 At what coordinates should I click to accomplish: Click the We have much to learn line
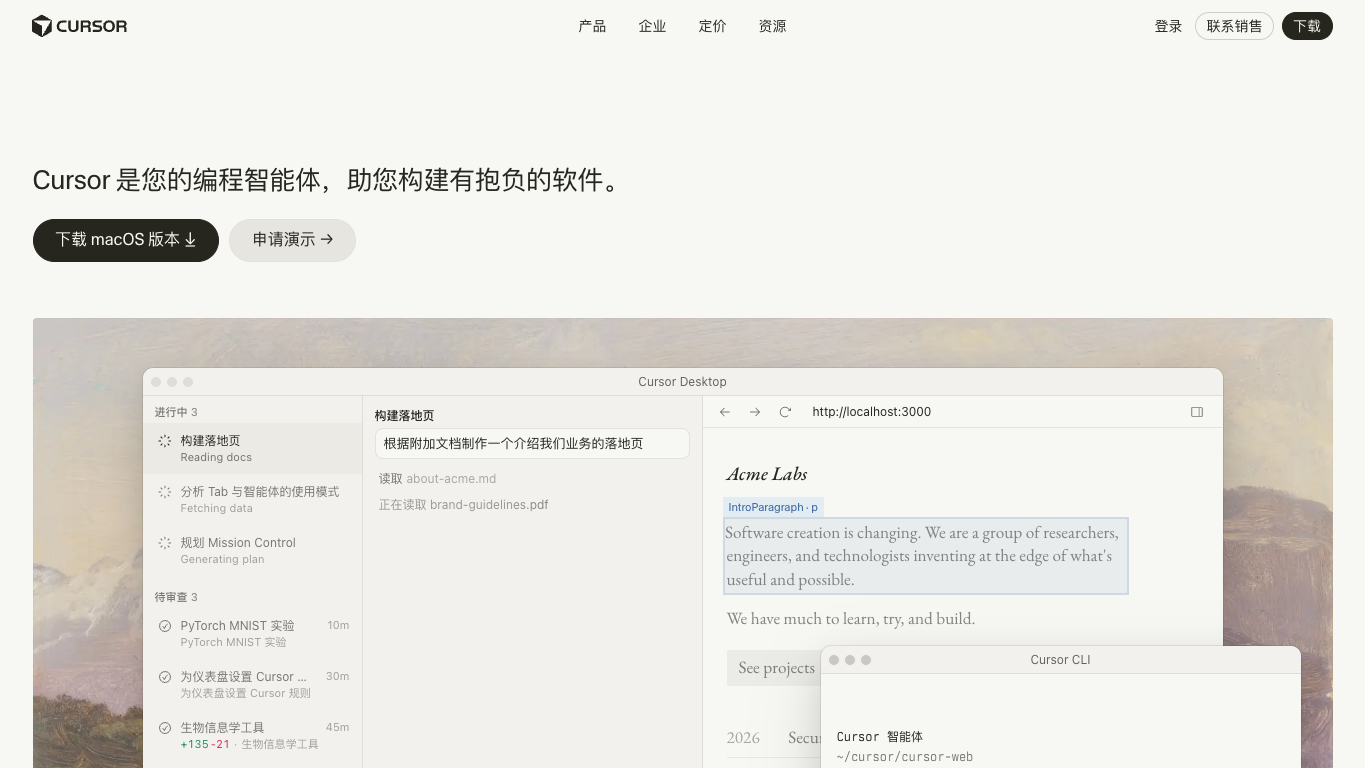pyautogui.click(x=851, y=619)
